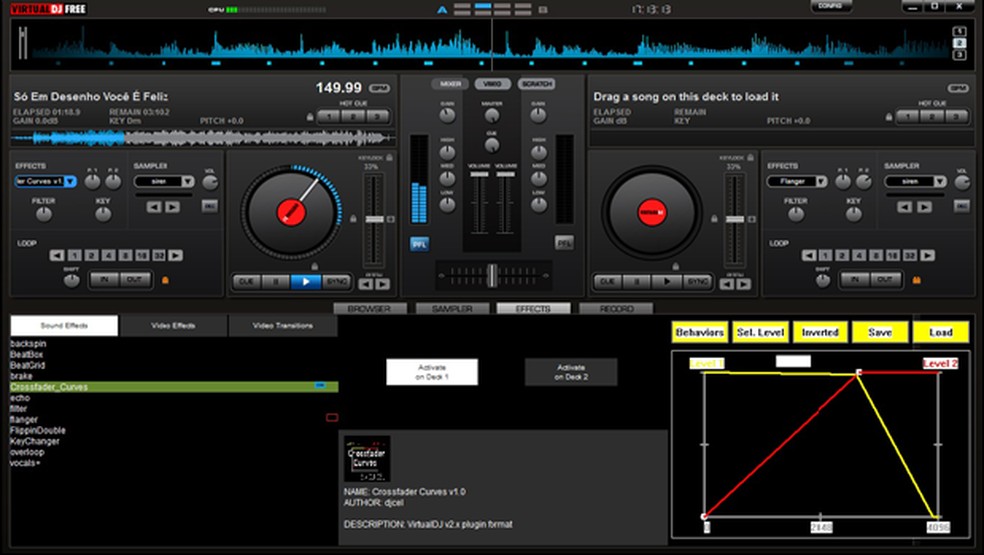Open the RECORD panel tab
Viewport: 984px width, 555px height.
(x=616, y=308)
